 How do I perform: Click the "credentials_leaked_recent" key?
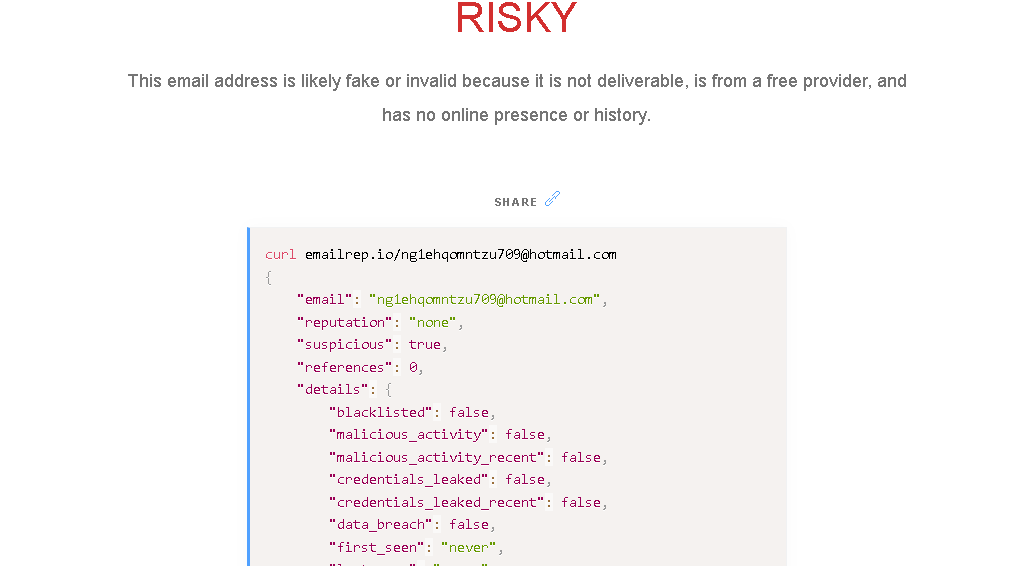(x=437, y=503)
